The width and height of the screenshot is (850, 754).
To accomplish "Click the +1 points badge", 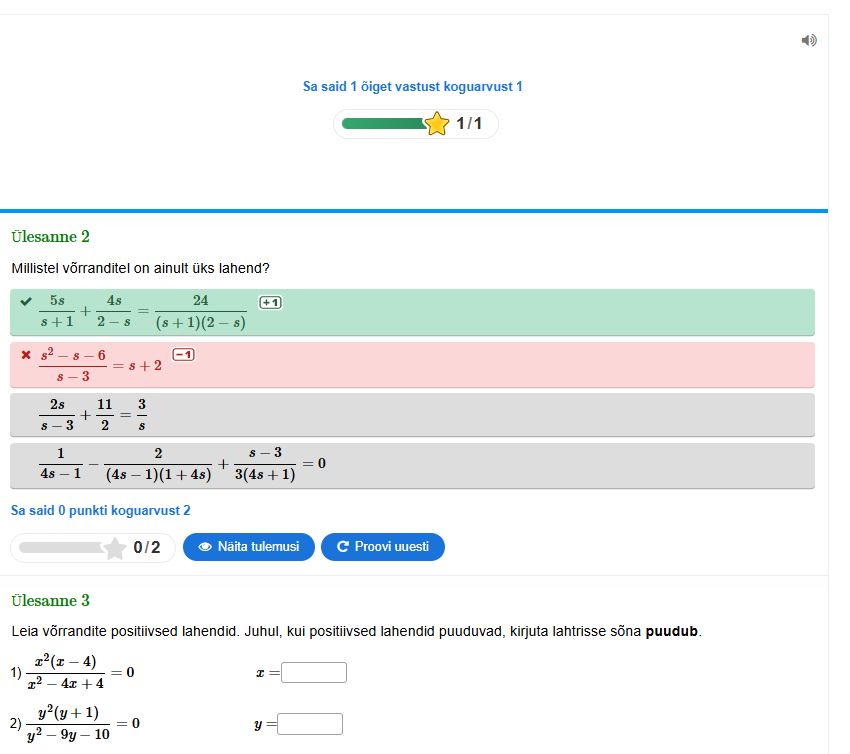I will pos(270,302).
